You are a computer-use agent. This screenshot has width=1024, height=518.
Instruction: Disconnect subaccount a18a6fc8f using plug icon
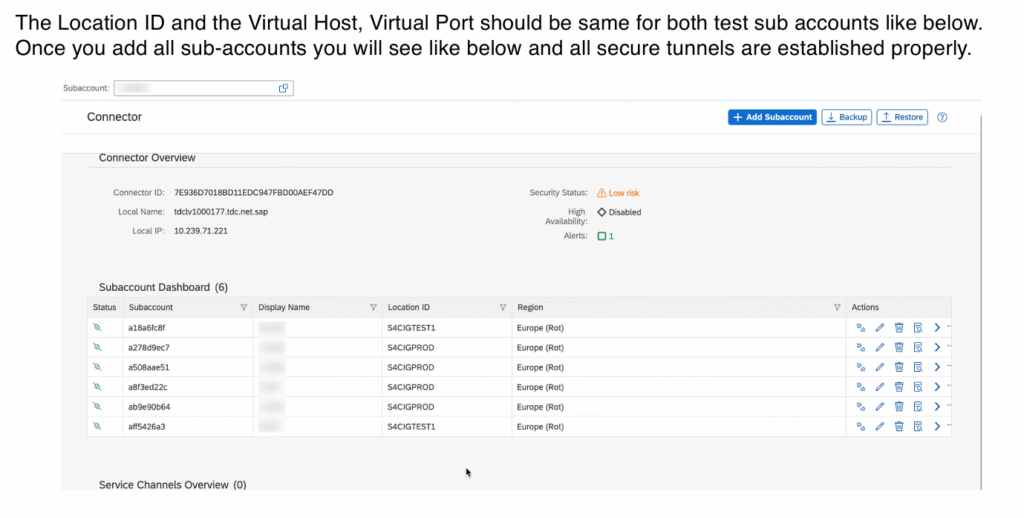click(860, 327)
